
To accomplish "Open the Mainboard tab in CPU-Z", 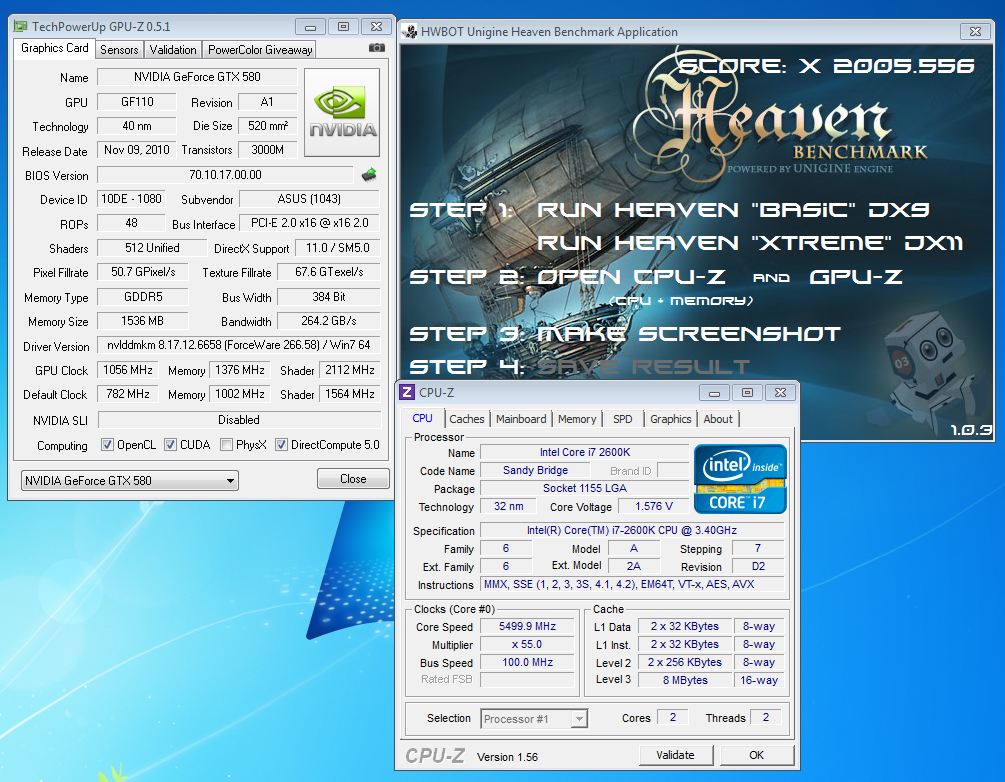I will (521, 419).
